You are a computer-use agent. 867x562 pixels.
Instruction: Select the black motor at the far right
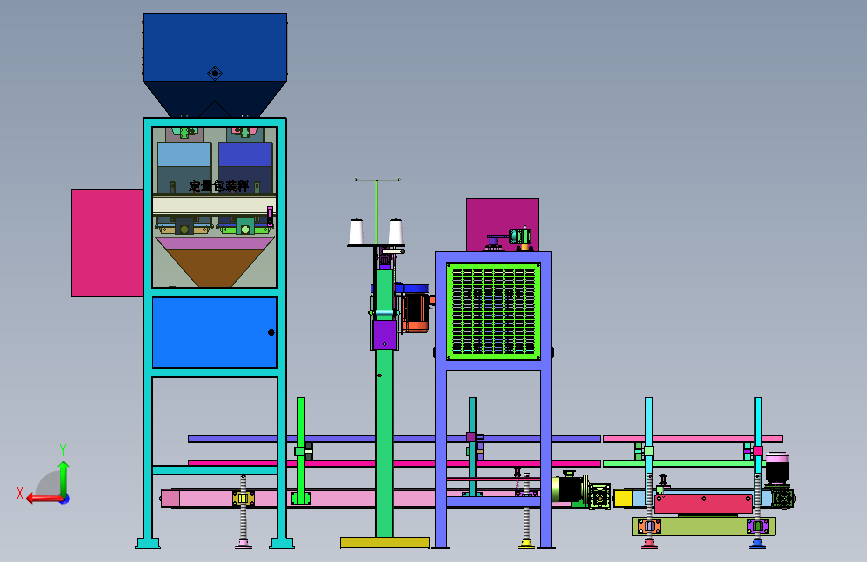(777, 469)
